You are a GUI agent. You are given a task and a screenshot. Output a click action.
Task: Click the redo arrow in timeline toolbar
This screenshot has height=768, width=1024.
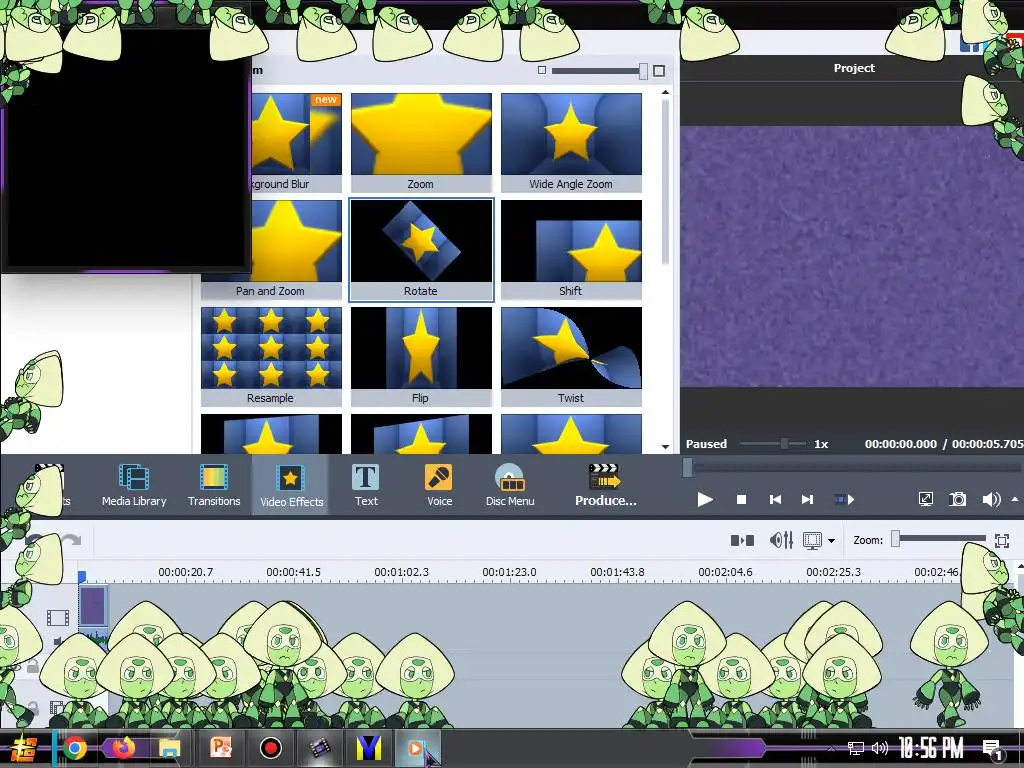(x=72, y=540)
